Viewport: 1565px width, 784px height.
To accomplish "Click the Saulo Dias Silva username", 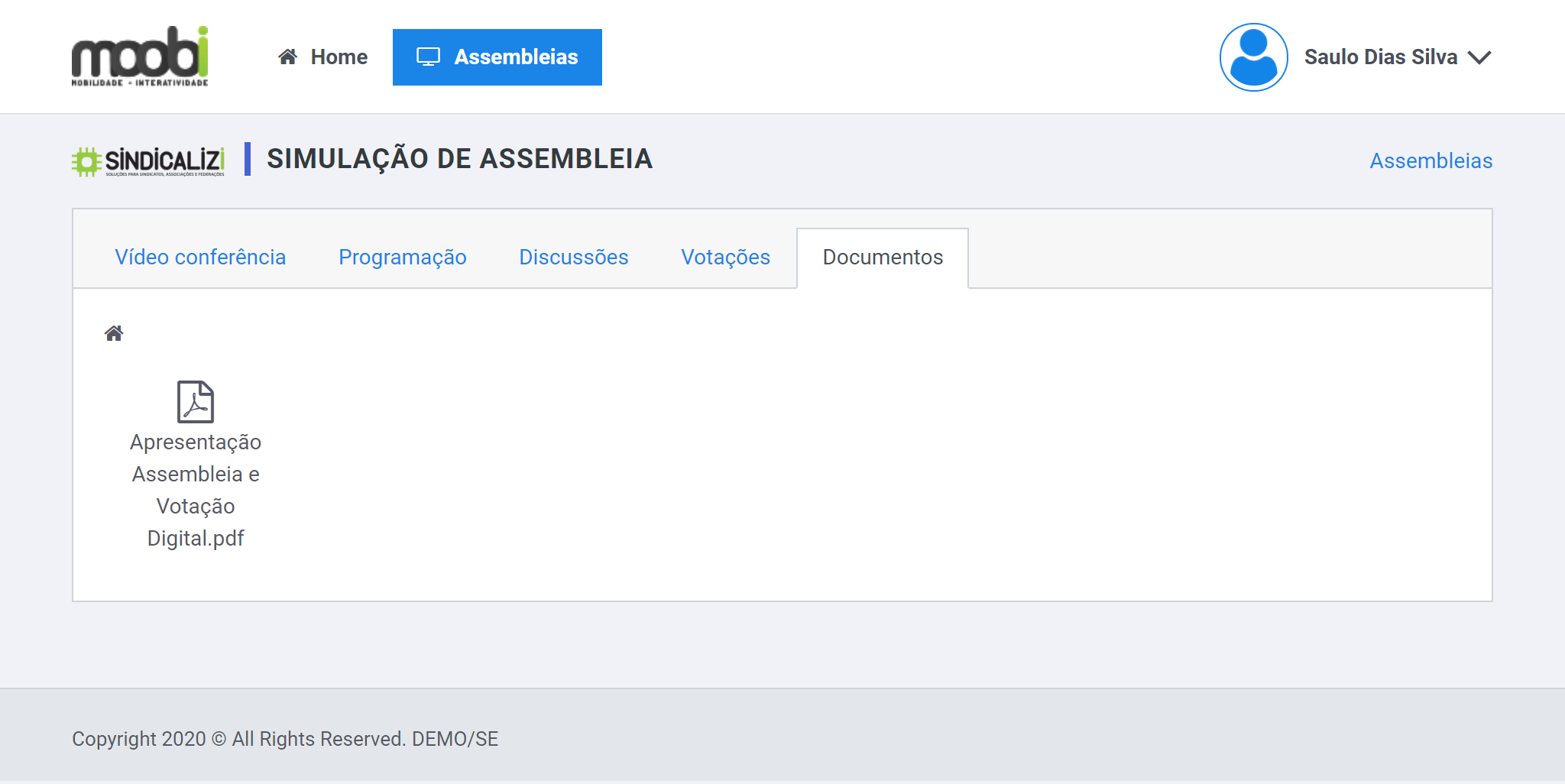I will (1380, 57).
